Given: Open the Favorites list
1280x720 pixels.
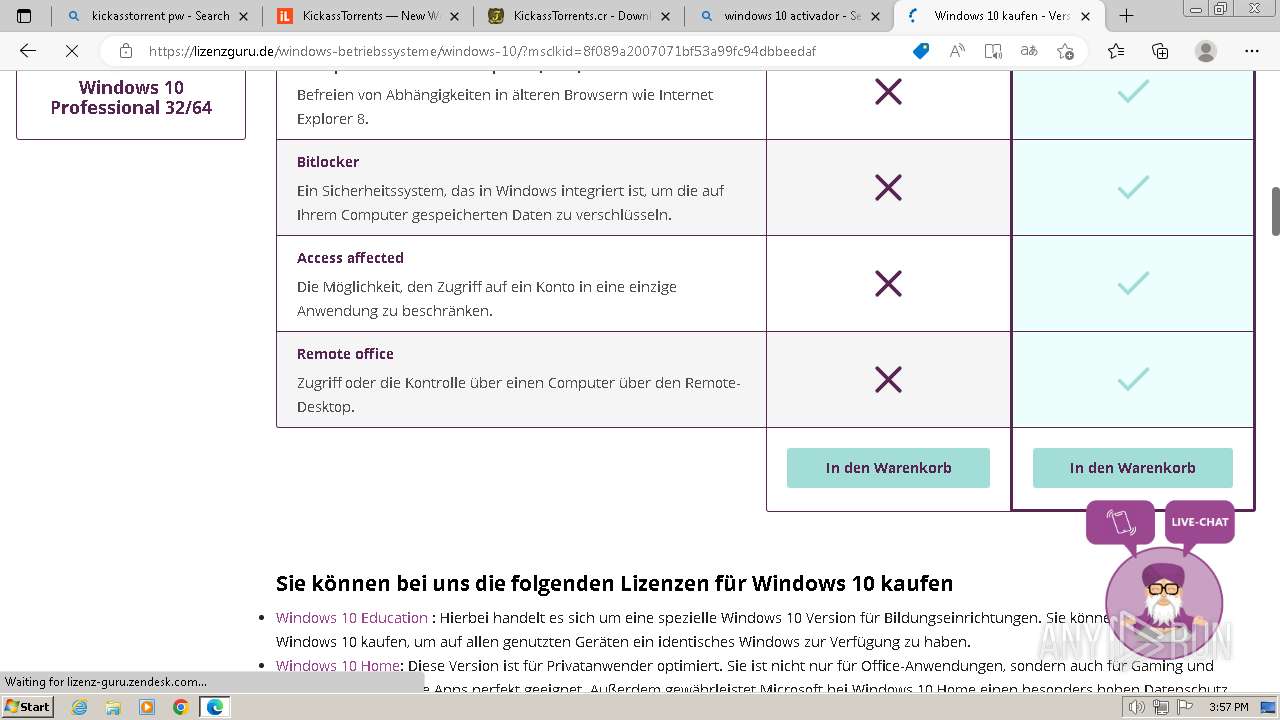Looking at the screenshot, I should click(x=1116, y=51).
